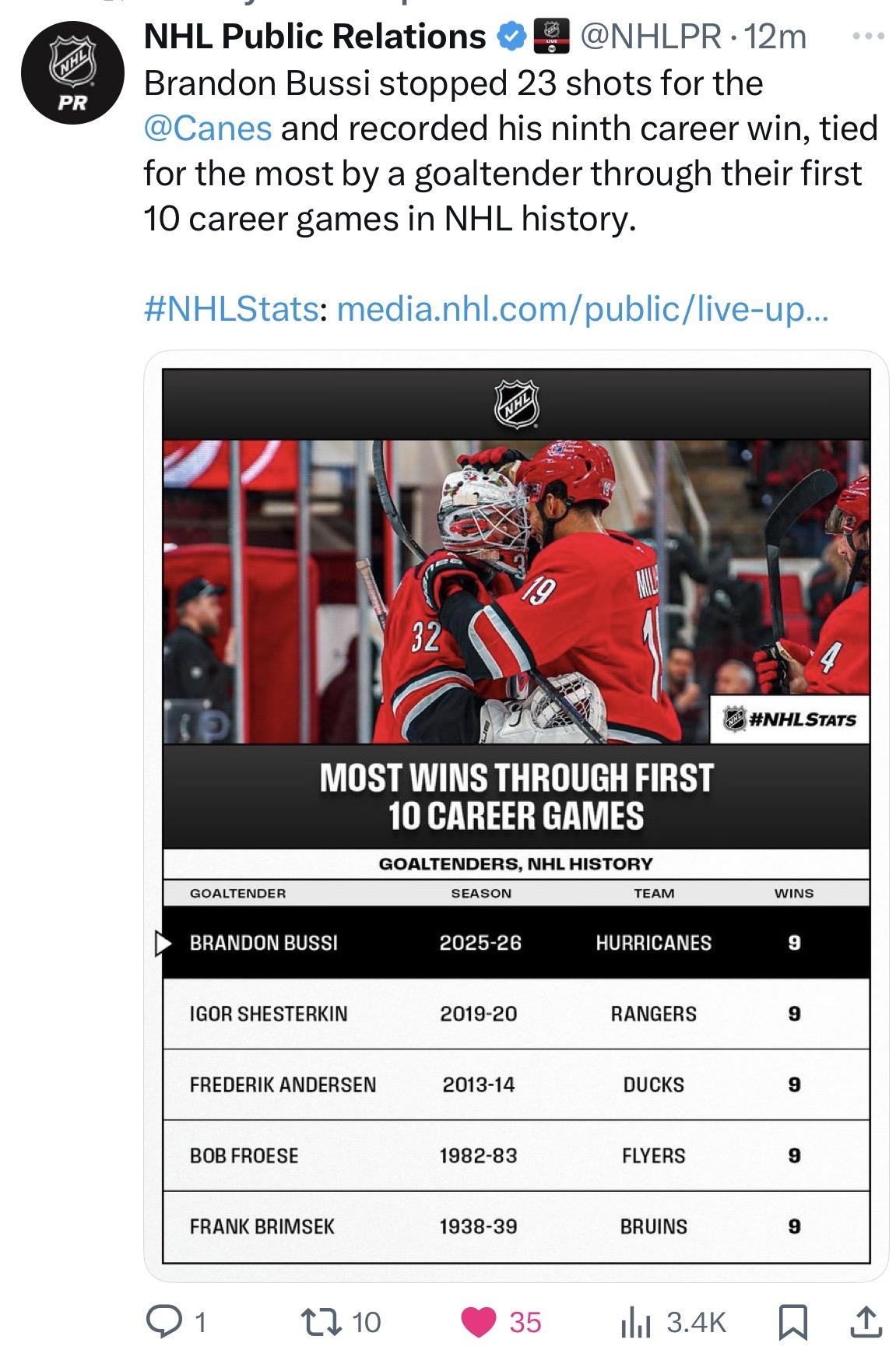Viewport: 896px width, 1357px height.
Task: Open the three-dot more options menu
Action: click(x=868, y=37)
